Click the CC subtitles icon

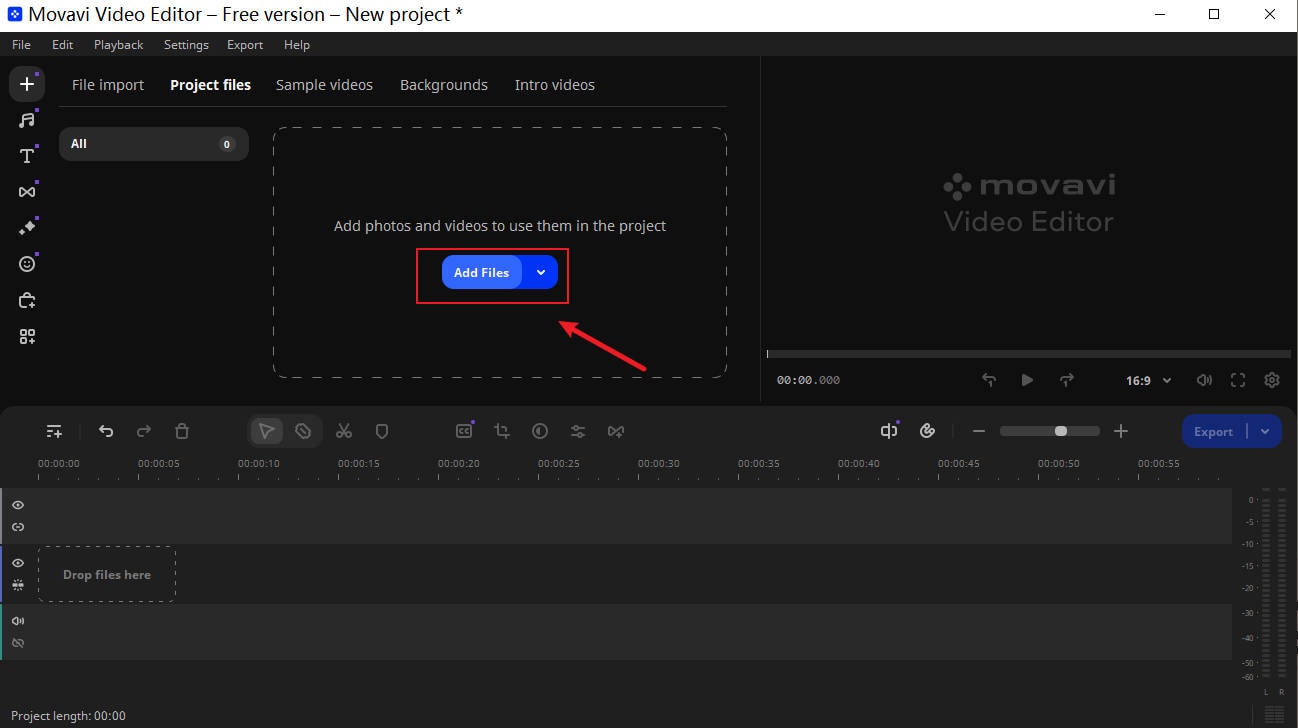tap(464, 431)
